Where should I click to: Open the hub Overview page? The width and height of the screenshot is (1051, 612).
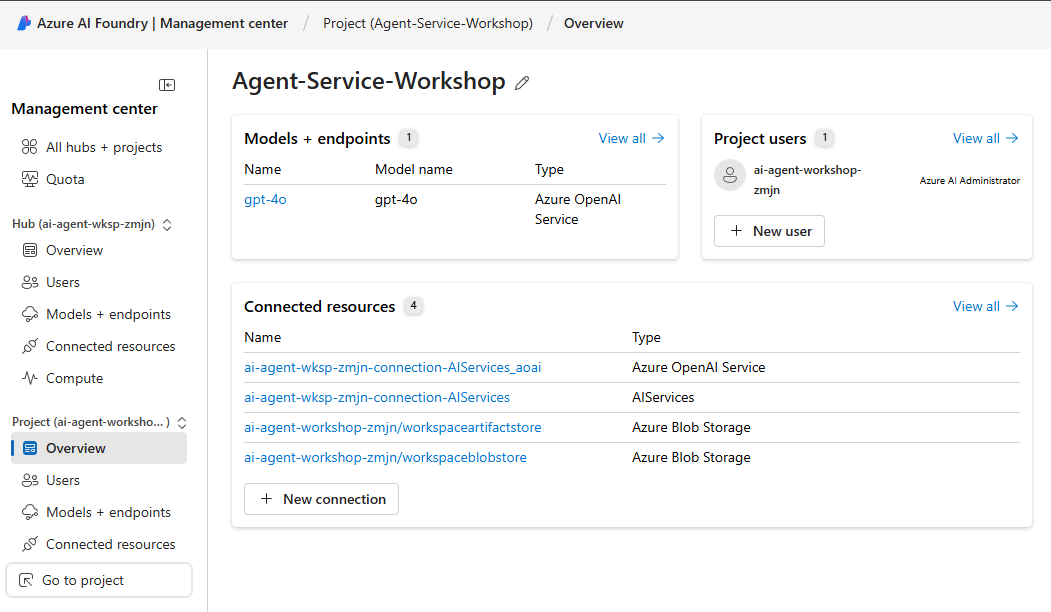(x=74, y=250)
